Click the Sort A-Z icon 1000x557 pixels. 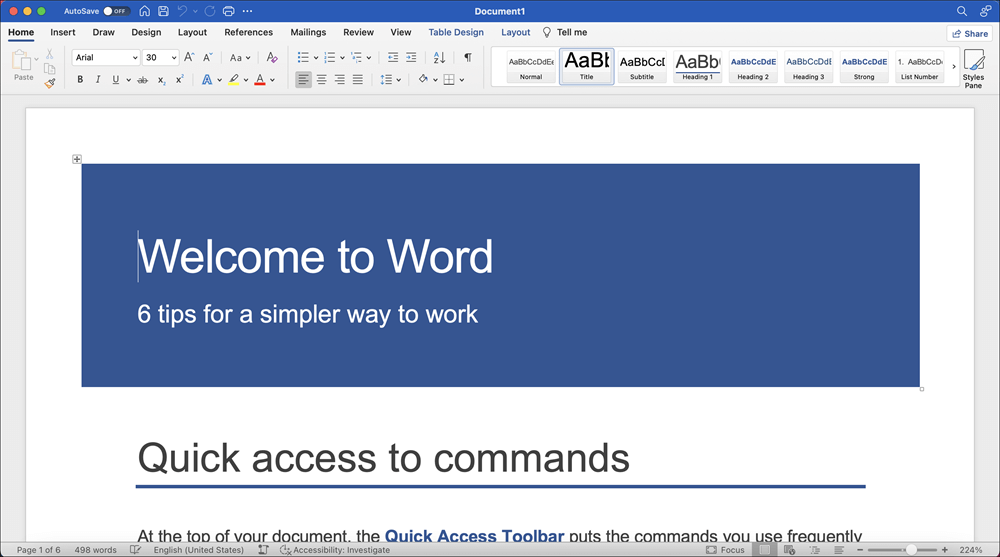(439, 58)
